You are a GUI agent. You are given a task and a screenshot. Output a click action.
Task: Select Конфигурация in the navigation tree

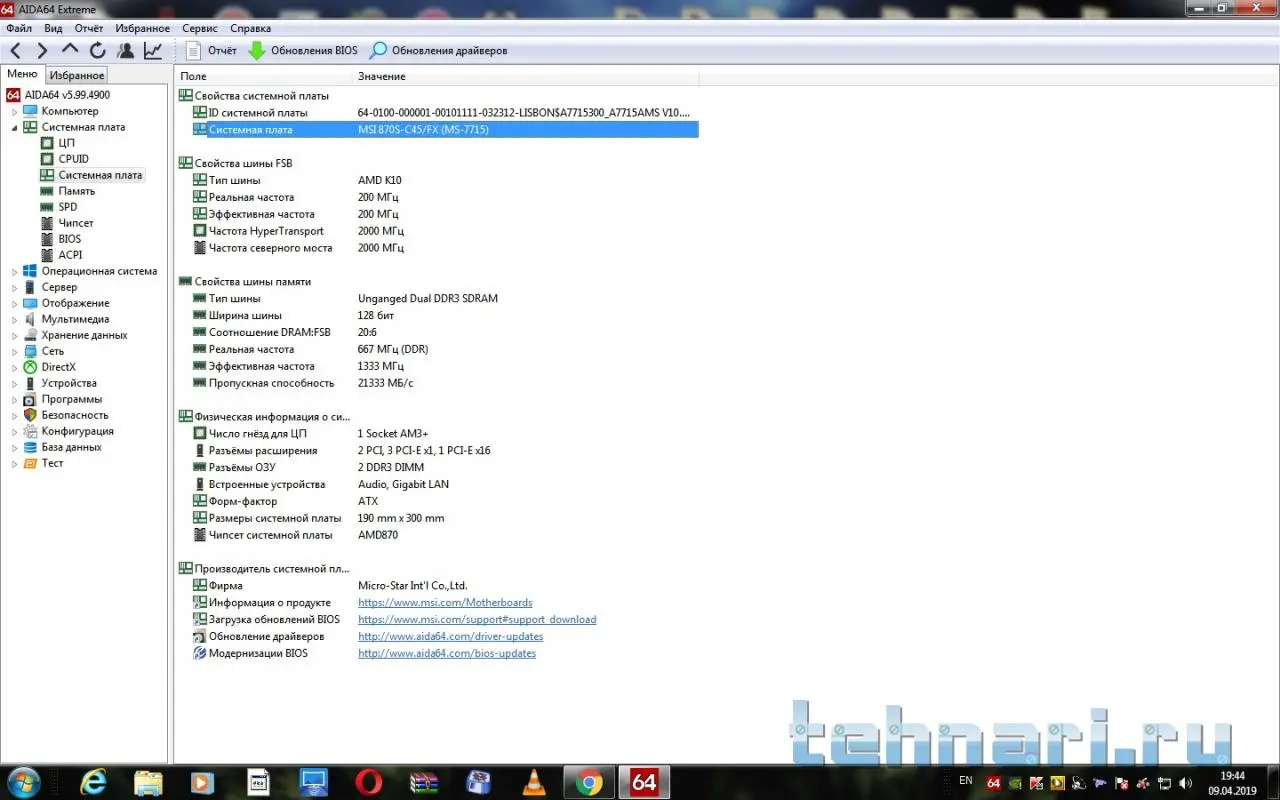point(77,431)
